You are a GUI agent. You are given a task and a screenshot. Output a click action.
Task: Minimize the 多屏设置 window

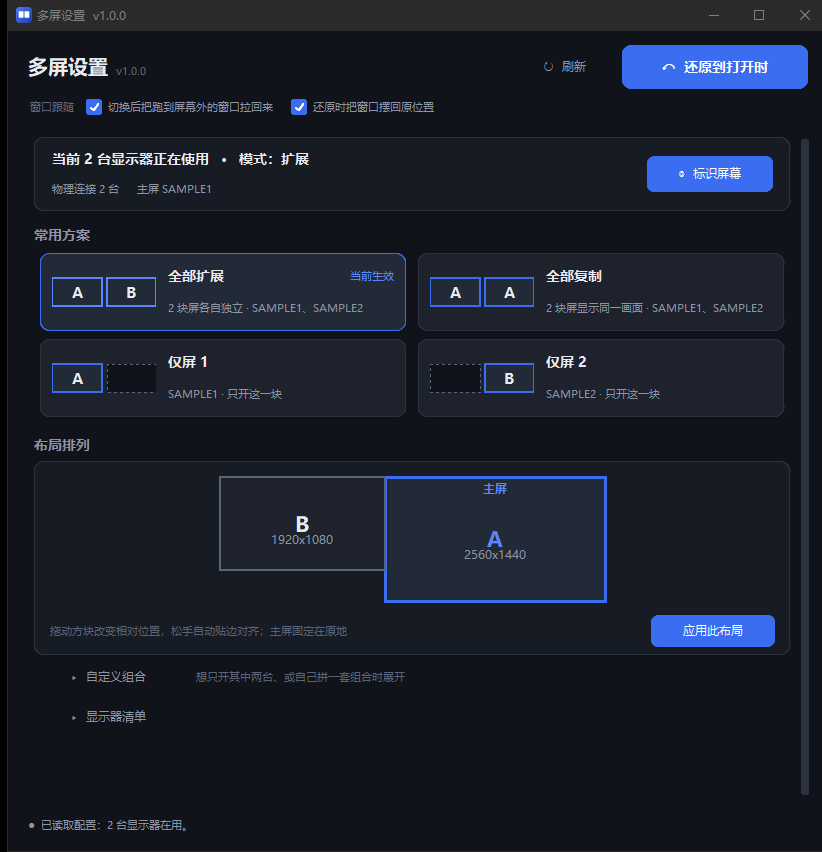coord(714,15)
